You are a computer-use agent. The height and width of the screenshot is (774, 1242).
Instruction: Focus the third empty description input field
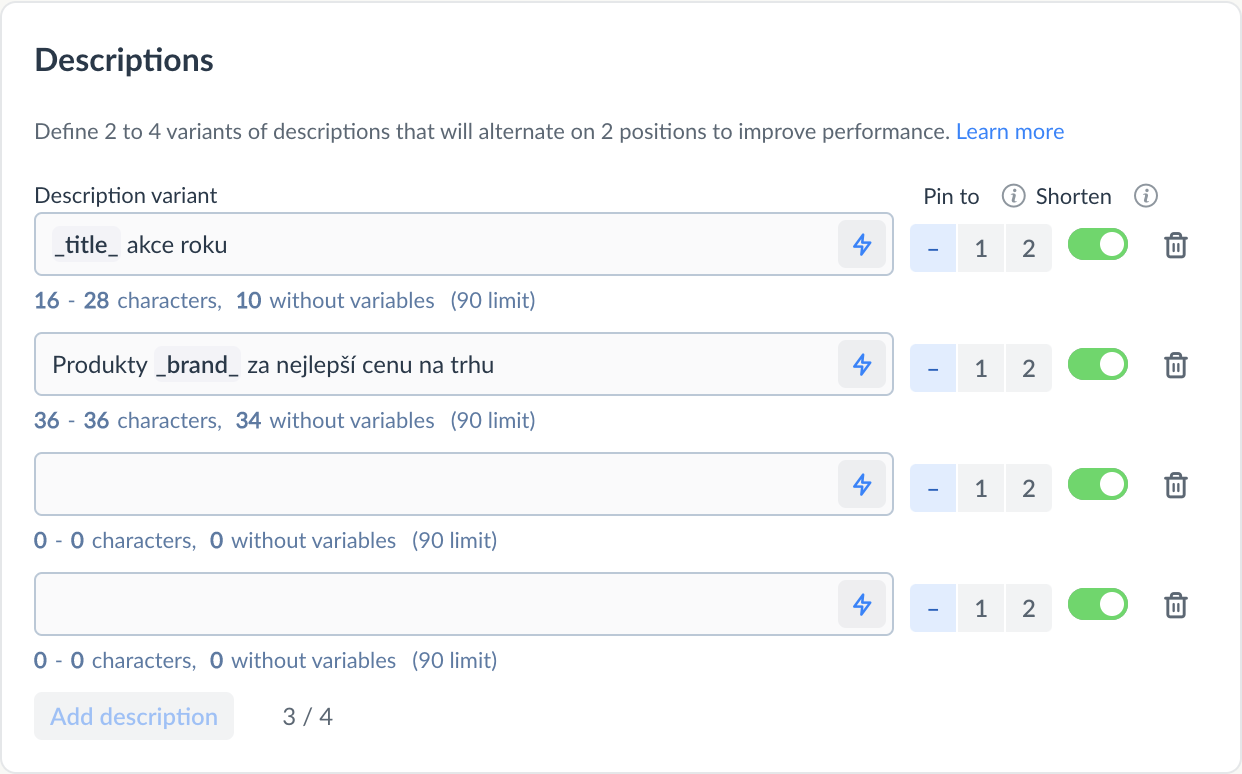[435, 485]
